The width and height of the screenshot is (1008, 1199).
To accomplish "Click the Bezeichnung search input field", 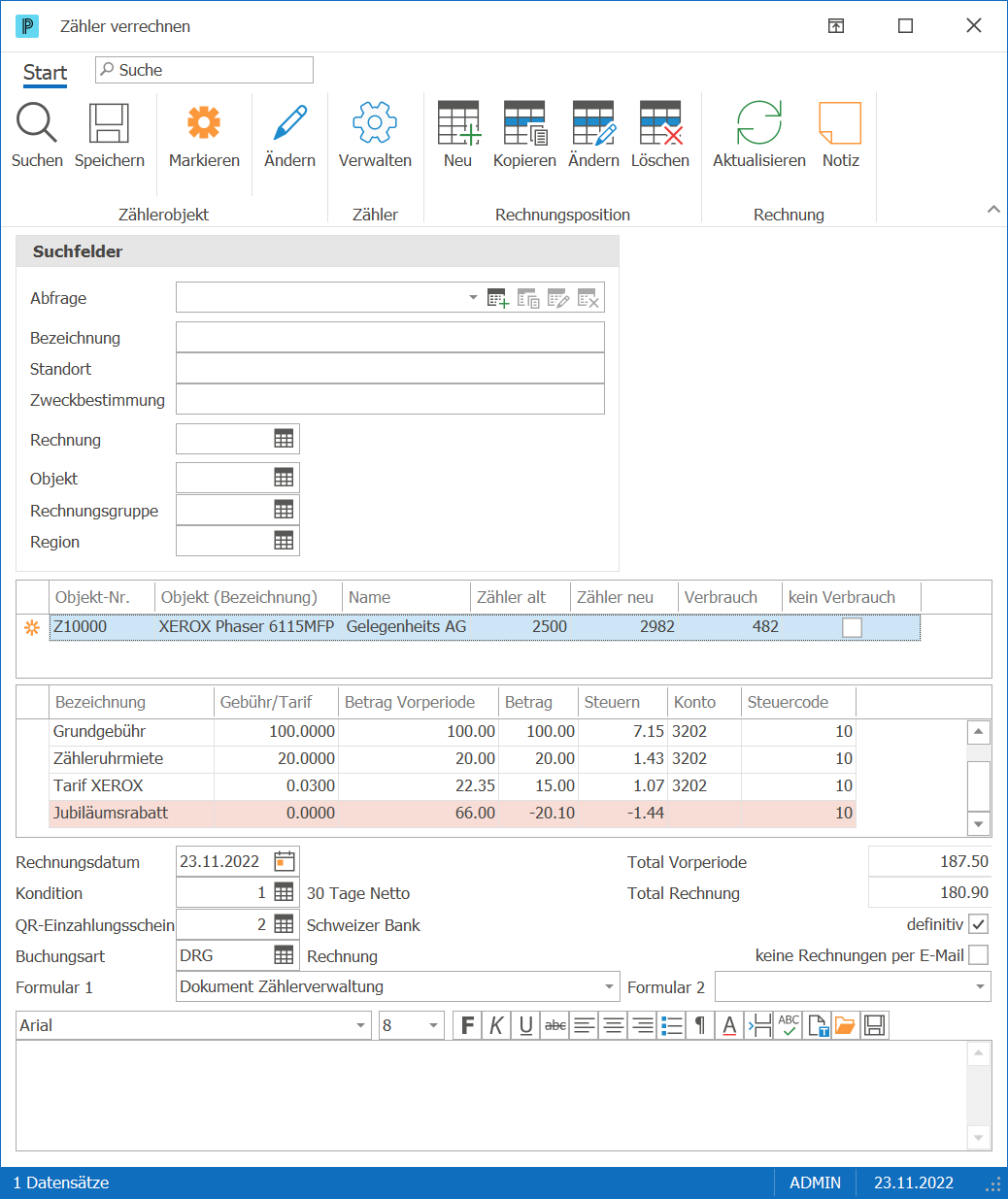I will pos(390,337).
